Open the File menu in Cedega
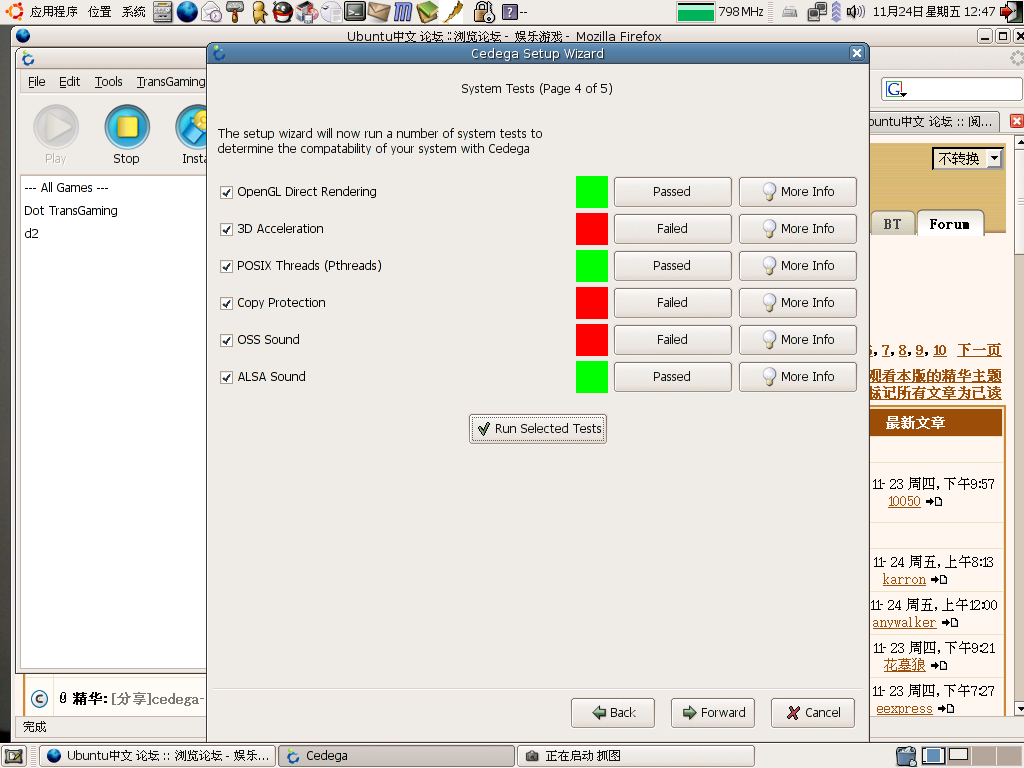This screenshot has height=768, width=1024. 37,82
